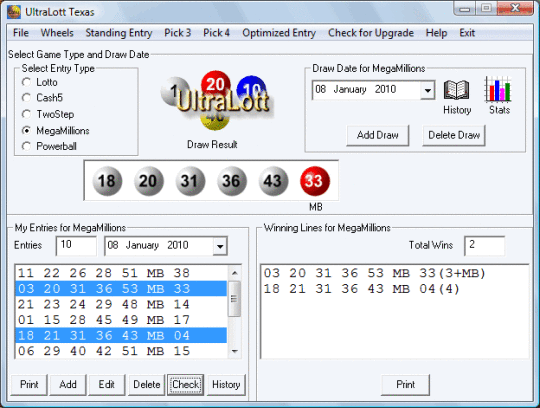Click the Entries count field showing 10
Screen dimensions: 540x408
pyautogui.click(x=76, y=245)
